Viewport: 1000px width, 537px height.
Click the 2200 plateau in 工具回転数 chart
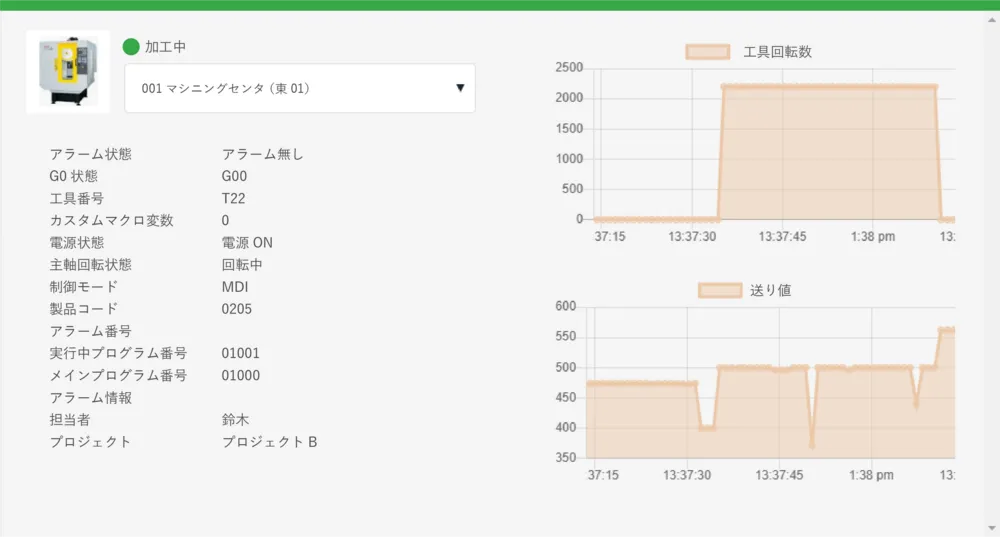pos(828,87)
